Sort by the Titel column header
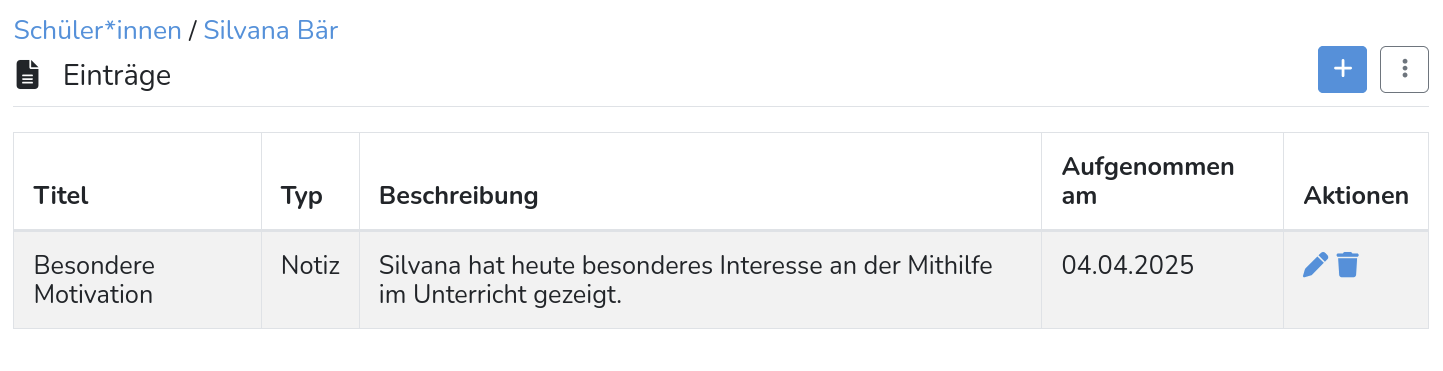The image size is (1443, 371). click(x=61, y=195)
